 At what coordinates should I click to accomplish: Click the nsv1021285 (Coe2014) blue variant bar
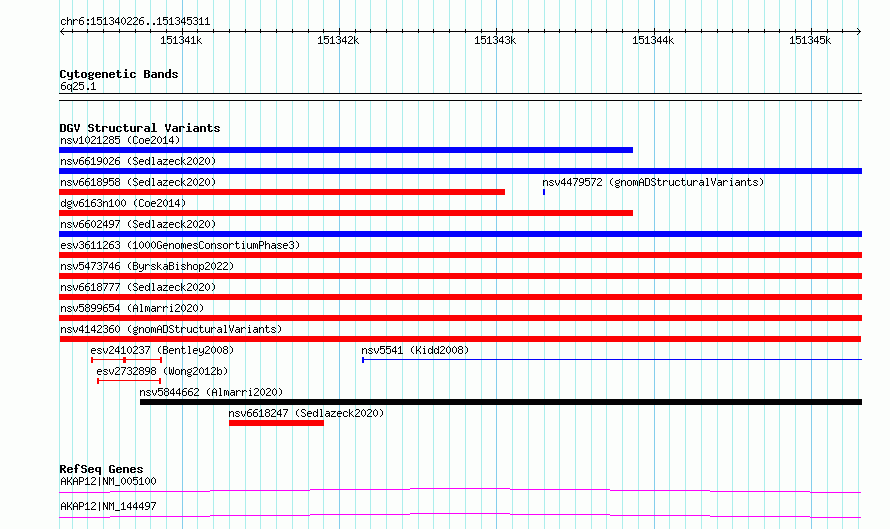coord(346,150)
